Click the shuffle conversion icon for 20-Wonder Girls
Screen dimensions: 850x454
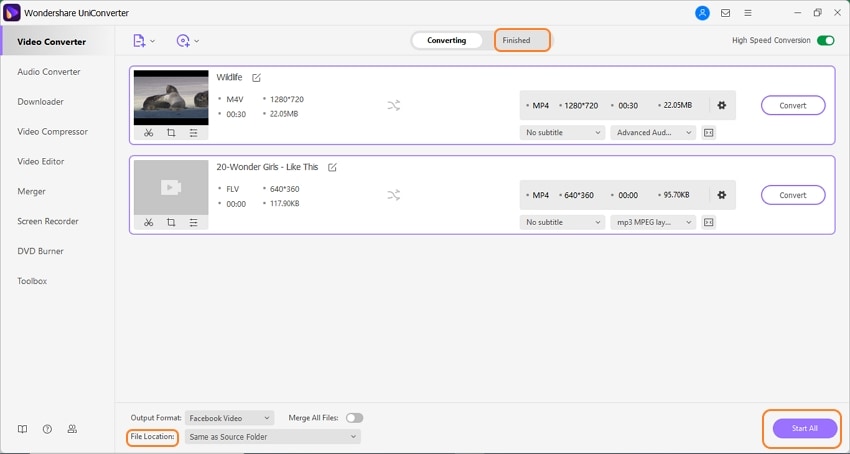(x=394, y=195)
